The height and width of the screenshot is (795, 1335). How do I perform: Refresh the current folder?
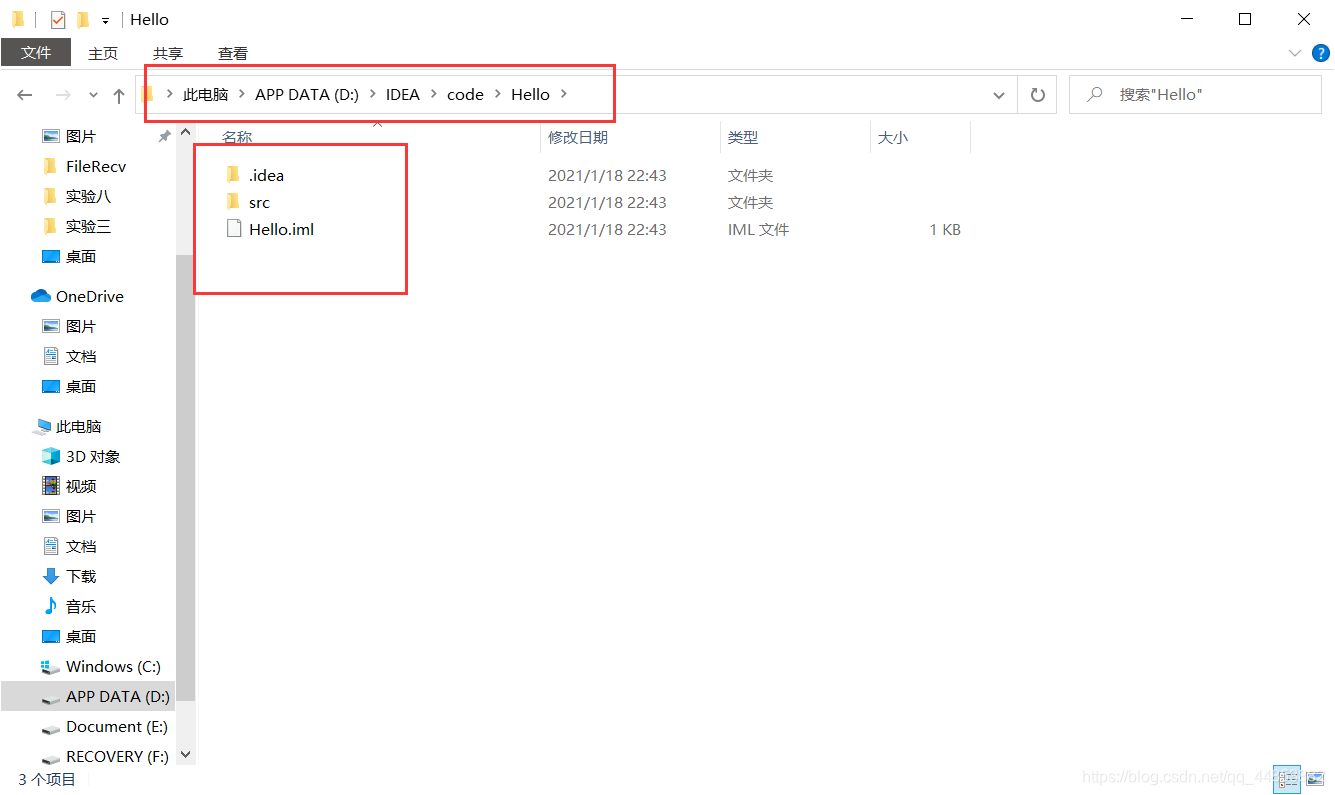click(x=1037, y=95)
